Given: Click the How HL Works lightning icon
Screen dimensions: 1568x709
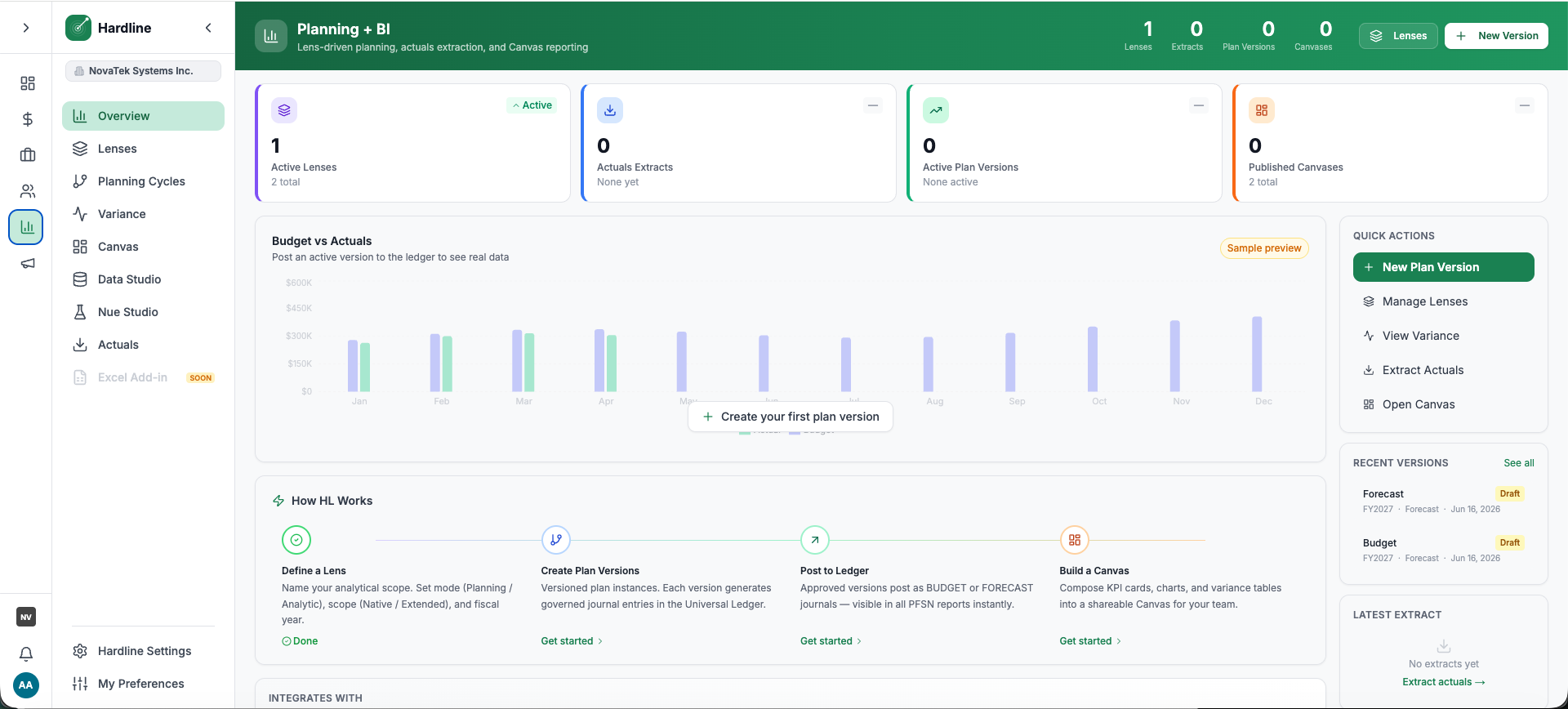Looking at the screenshot, I should (278, 501).
